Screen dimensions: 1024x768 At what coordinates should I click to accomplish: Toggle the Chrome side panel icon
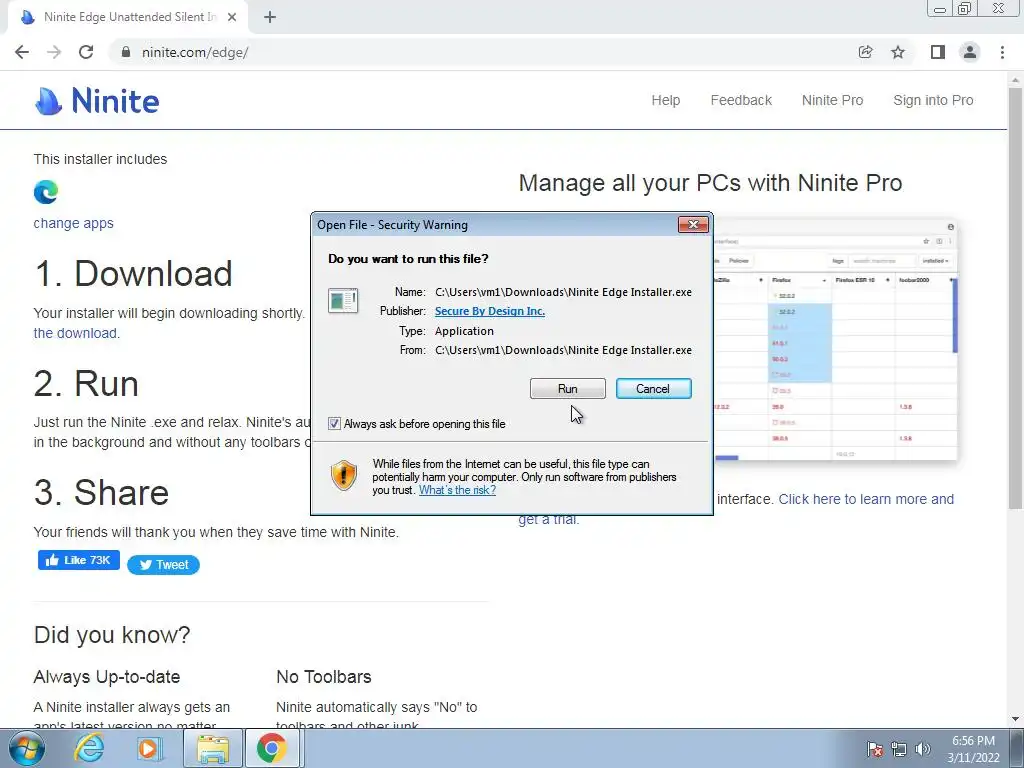tap(938, 52)
